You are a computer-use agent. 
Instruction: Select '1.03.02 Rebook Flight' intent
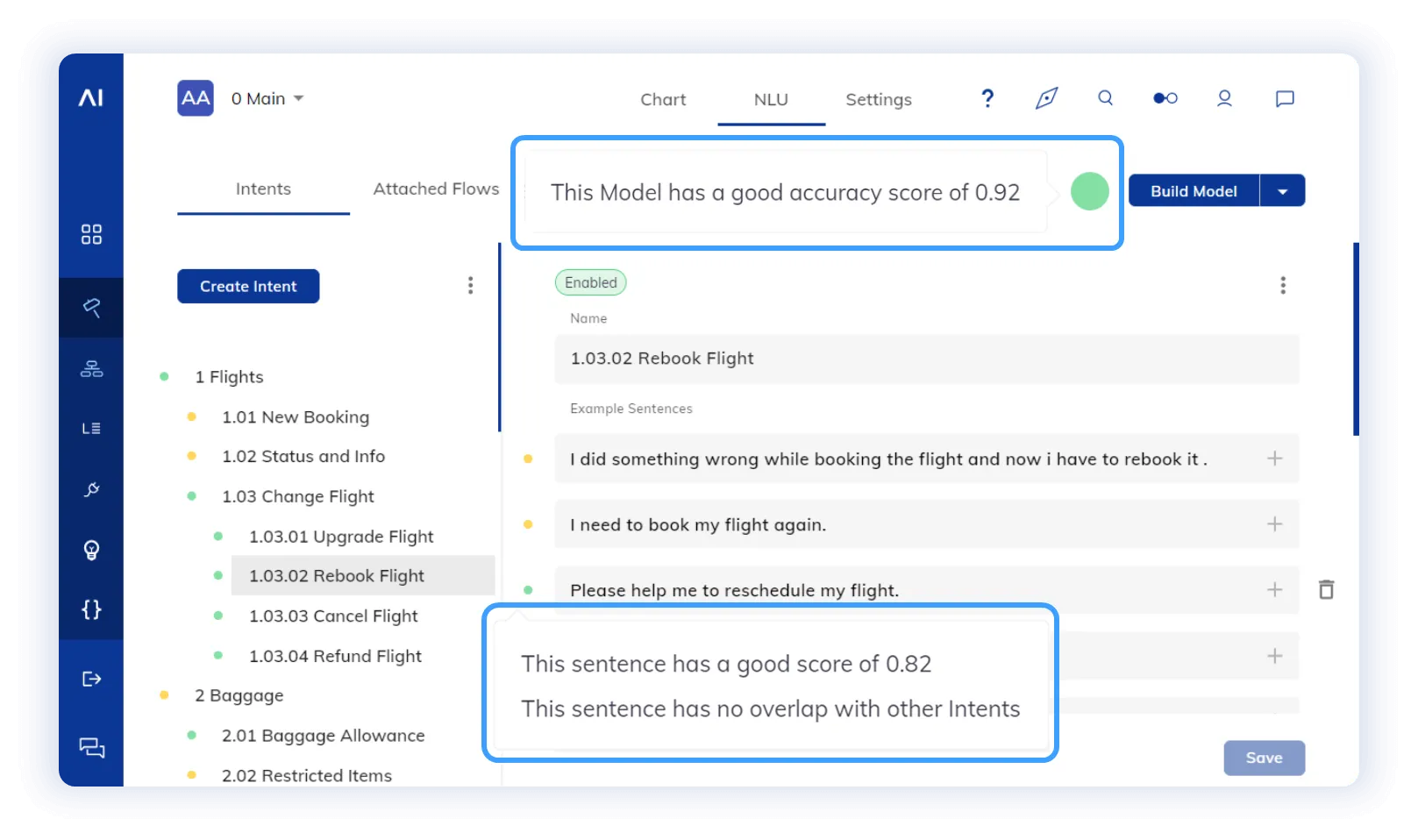pyautogui.click(x=363, y=575)
